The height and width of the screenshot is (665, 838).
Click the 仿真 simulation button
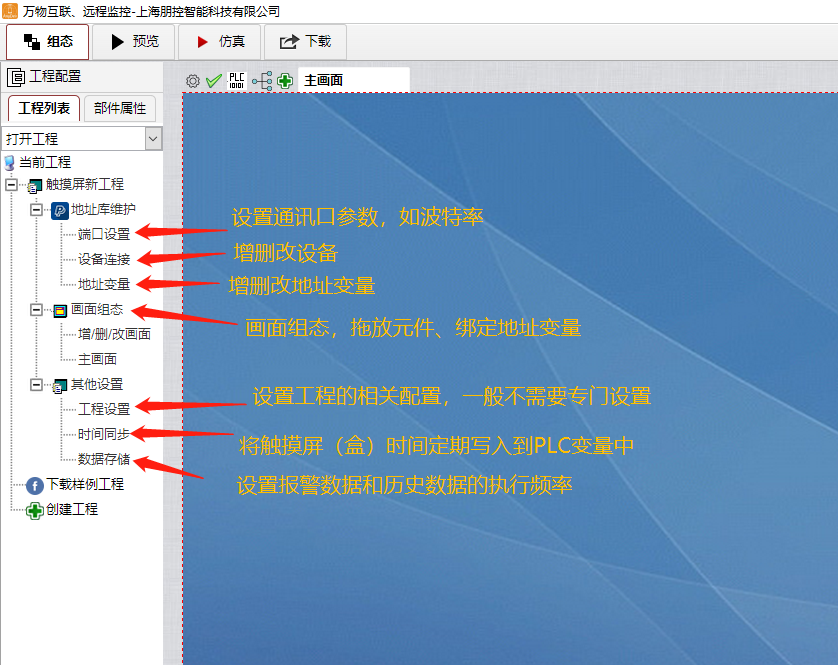pyautogui.click(x=219, y=42)
